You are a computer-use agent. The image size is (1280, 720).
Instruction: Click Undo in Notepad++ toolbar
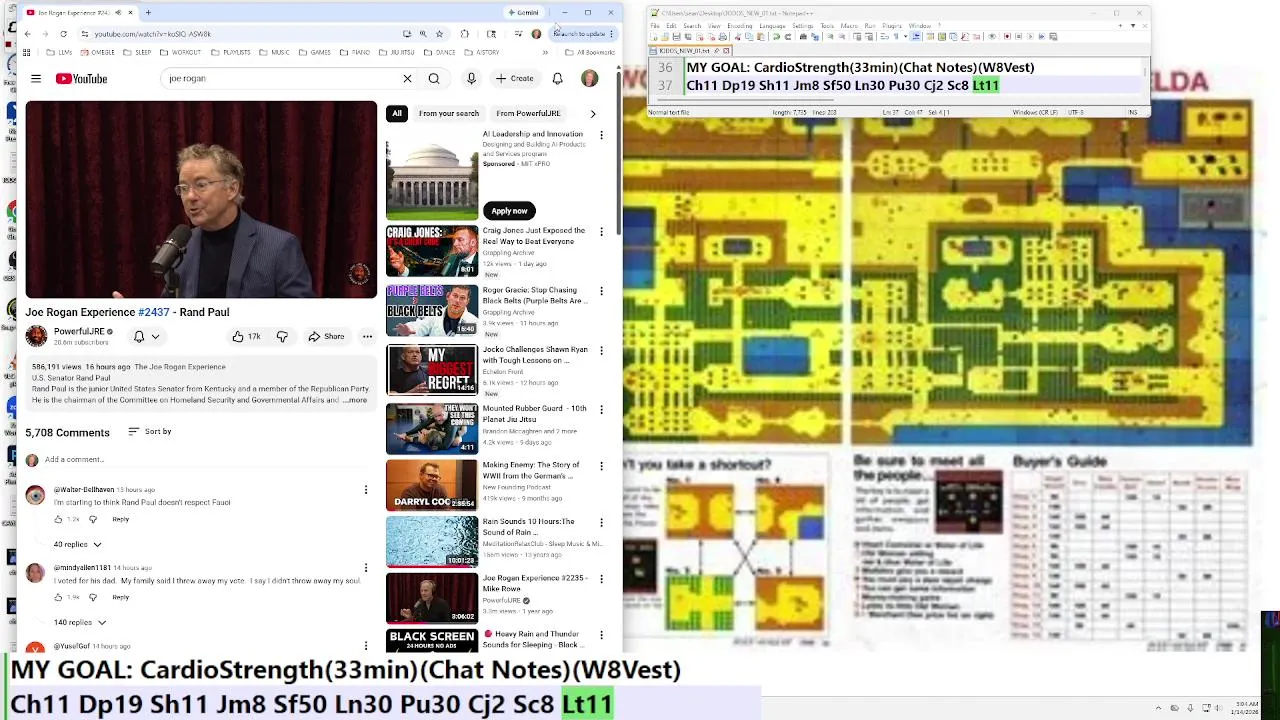click(x=776, y=36)
